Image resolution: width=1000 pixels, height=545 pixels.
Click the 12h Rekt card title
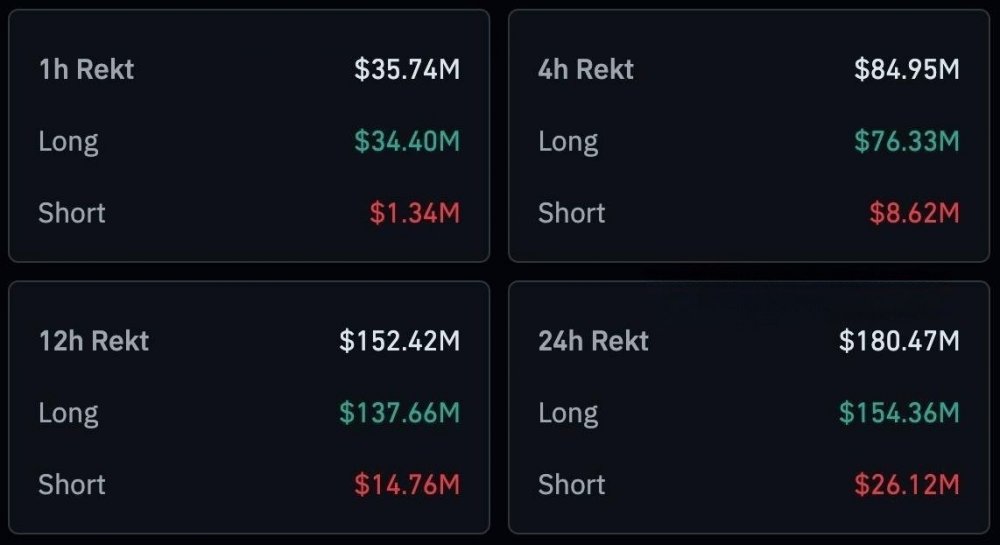tap(93, 341)
